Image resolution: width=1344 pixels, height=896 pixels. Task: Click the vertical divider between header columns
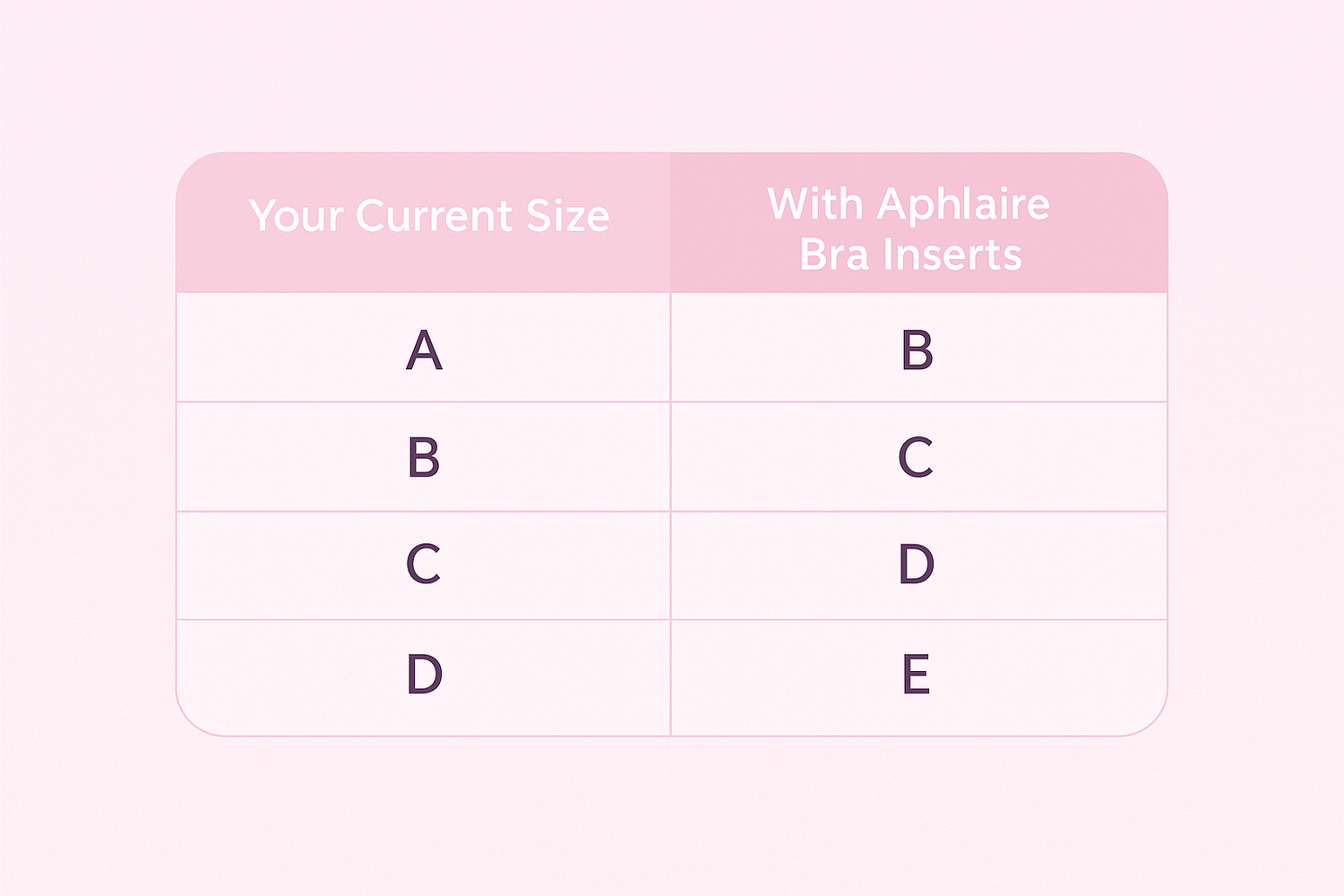click(x=670, y=222)
